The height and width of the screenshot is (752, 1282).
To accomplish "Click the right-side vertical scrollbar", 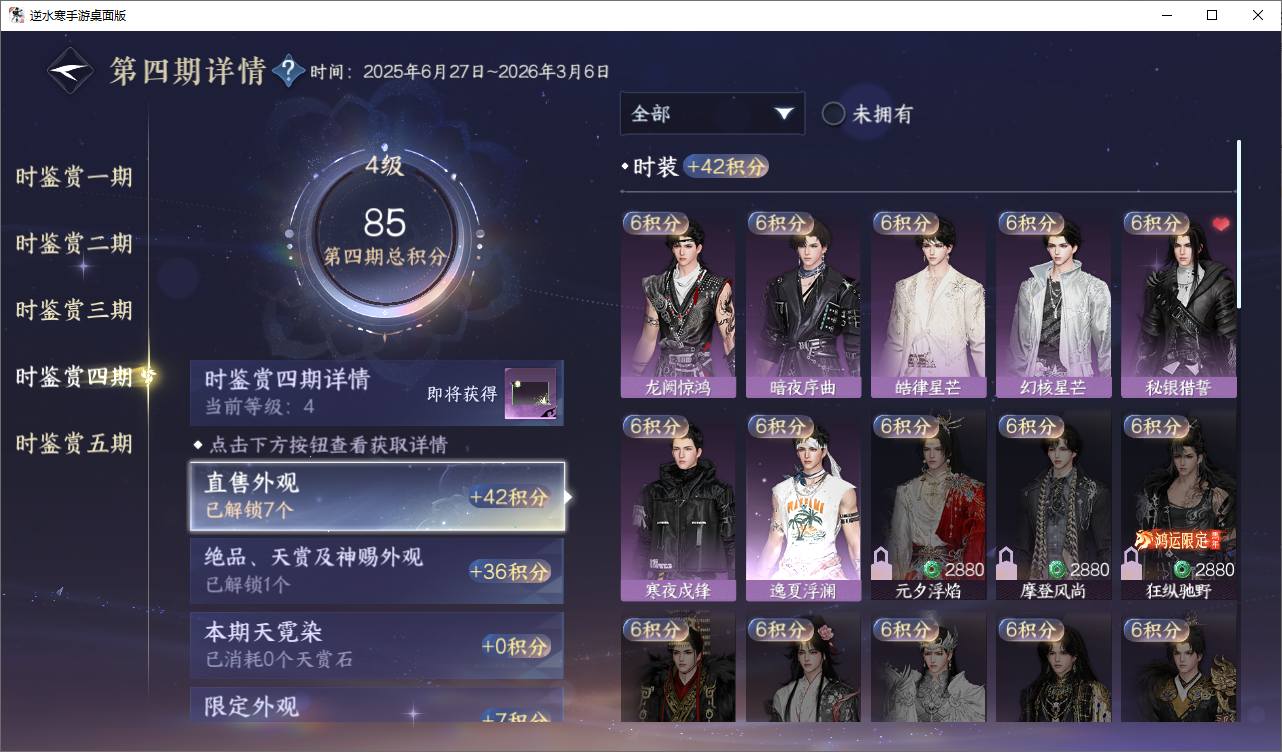I will (x=1239, y=223).
